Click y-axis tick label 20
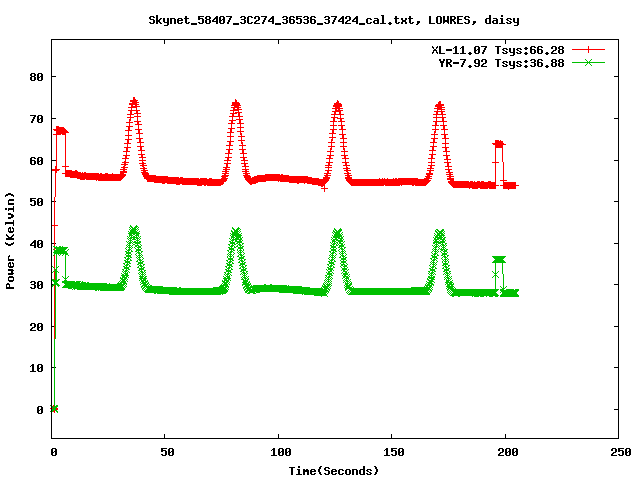This screenshot has height=480, width=640. coord(37,327)
